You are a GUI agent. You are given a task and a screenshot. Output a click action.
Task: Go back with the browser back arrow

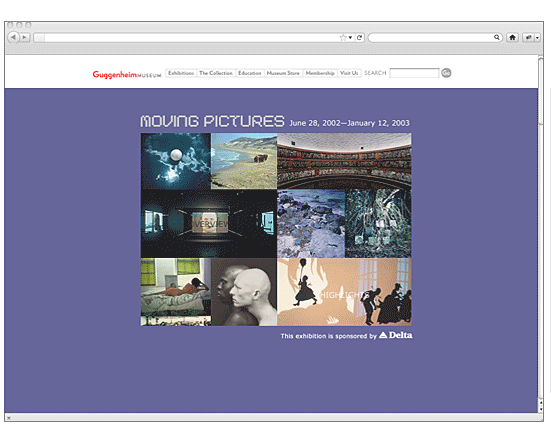tap(13, 37)
